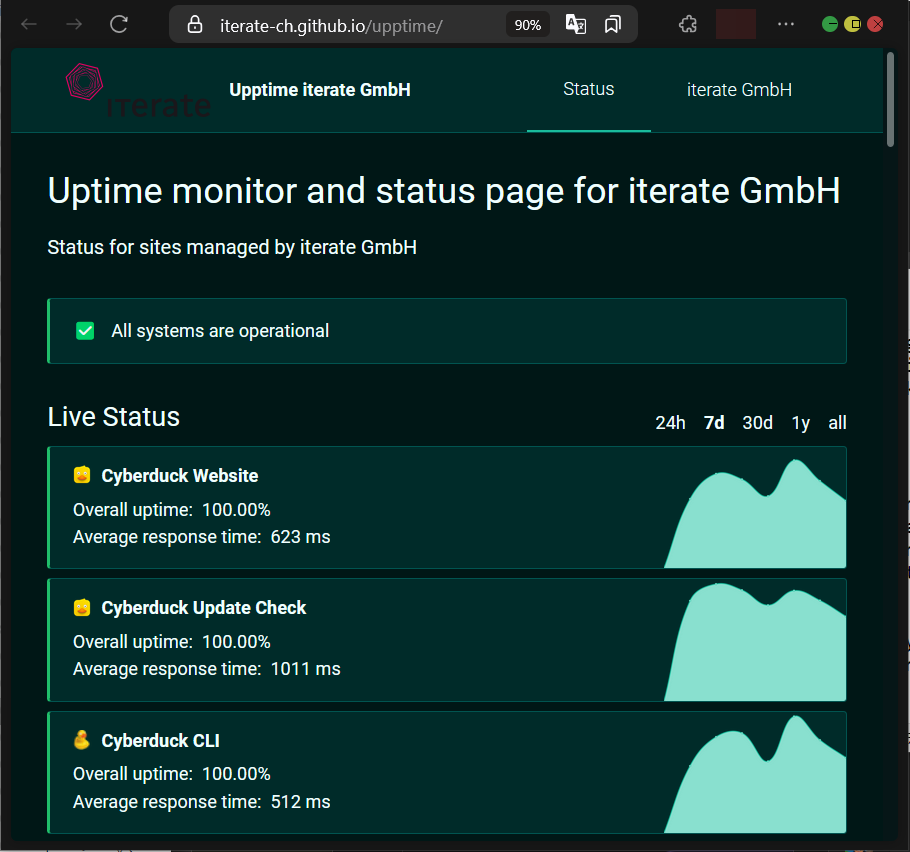Screen dimensions: 910x852
Task: Open the Cyberduck Website status link
Action: (x=180, y=476)
